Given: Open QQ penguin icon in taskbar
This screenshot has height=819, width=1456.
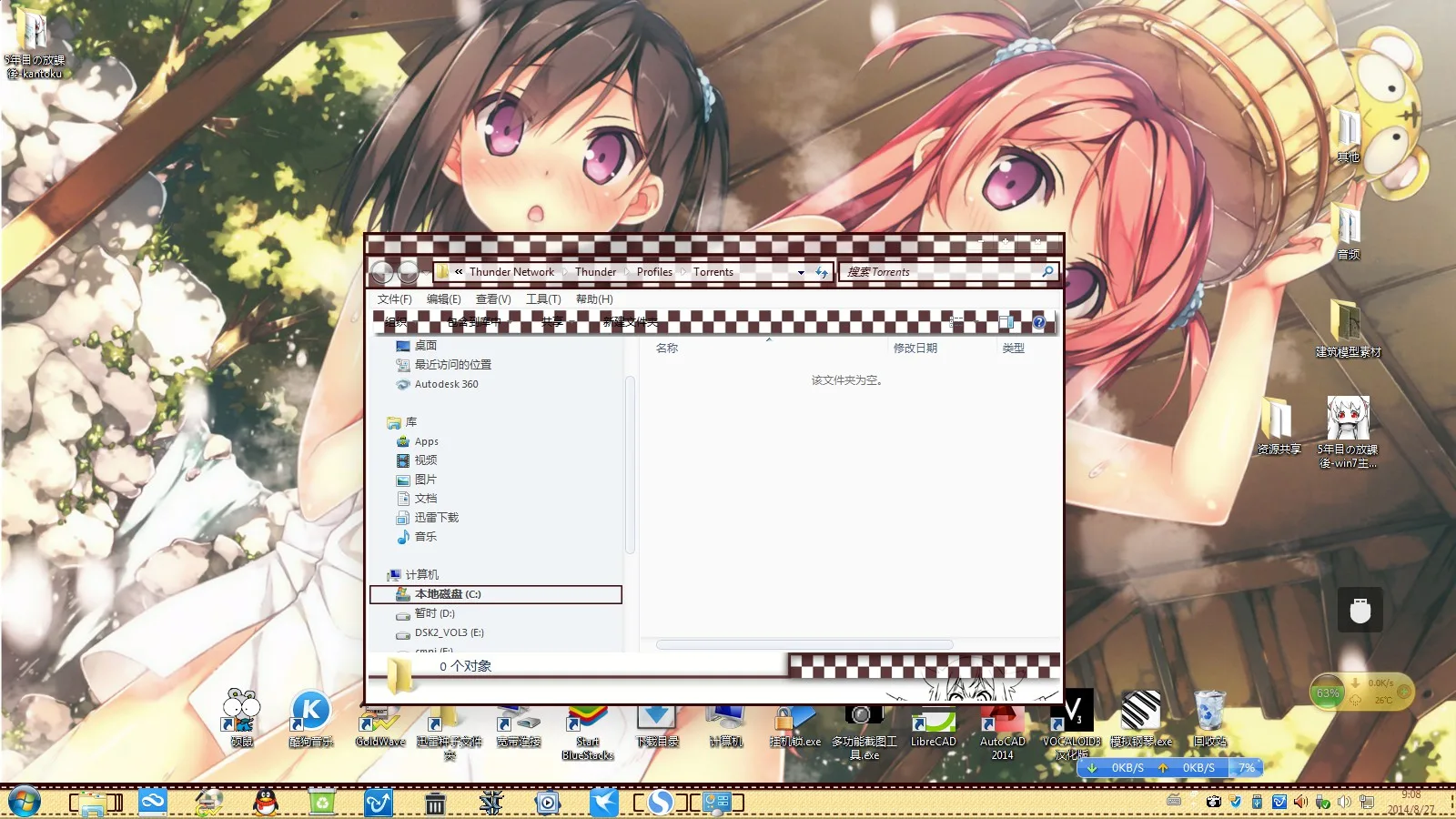Looking at the screenshot, I should click(x=265, y=803).
